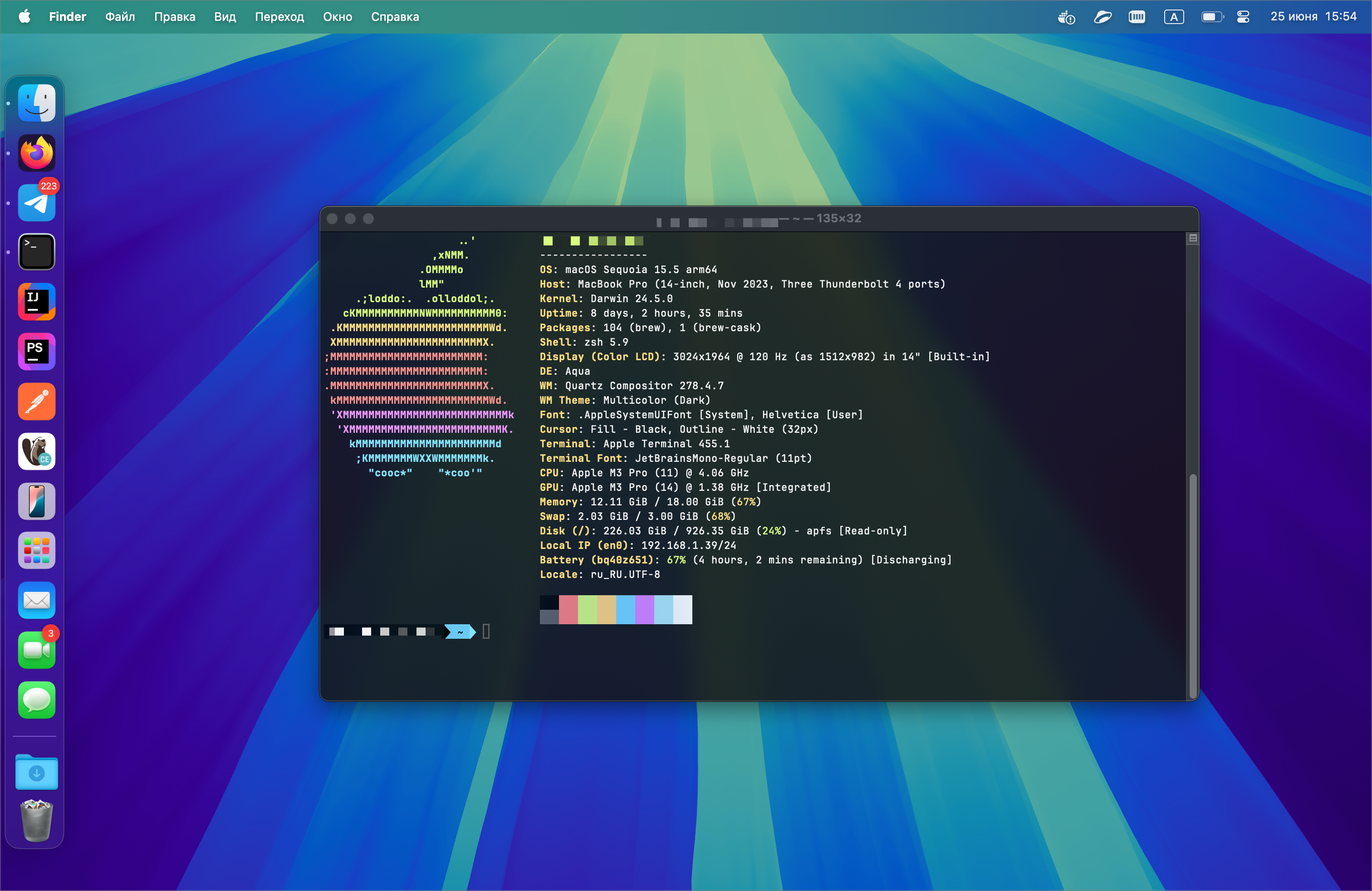This screenshot has height=891, width=1372.
Task: Open iPhone Mirroring in dock
Action: 36,501
